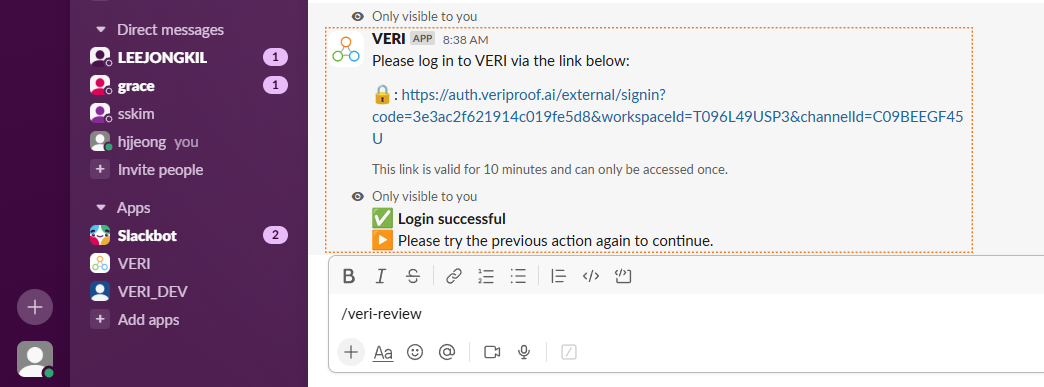Start a bulleted list
This screenshot has height=387, width=1044.
pos(518,276)
